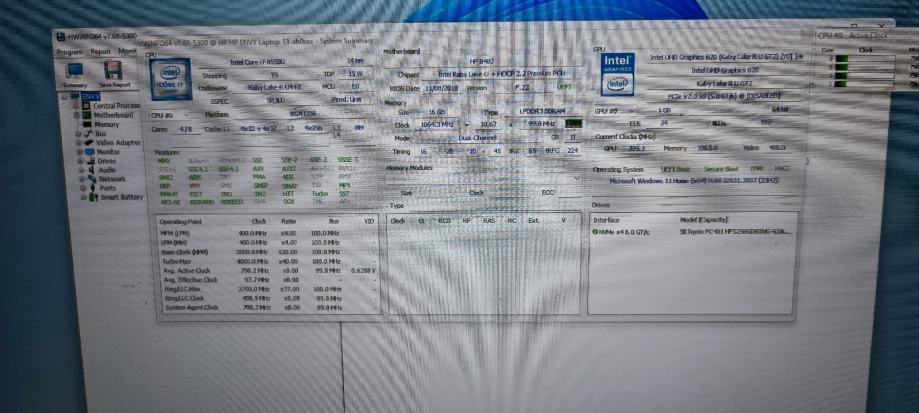The width and height of the screenshot is (919, 413).
Task: Expand the Central Processor tree node
Action: [76, 106]
